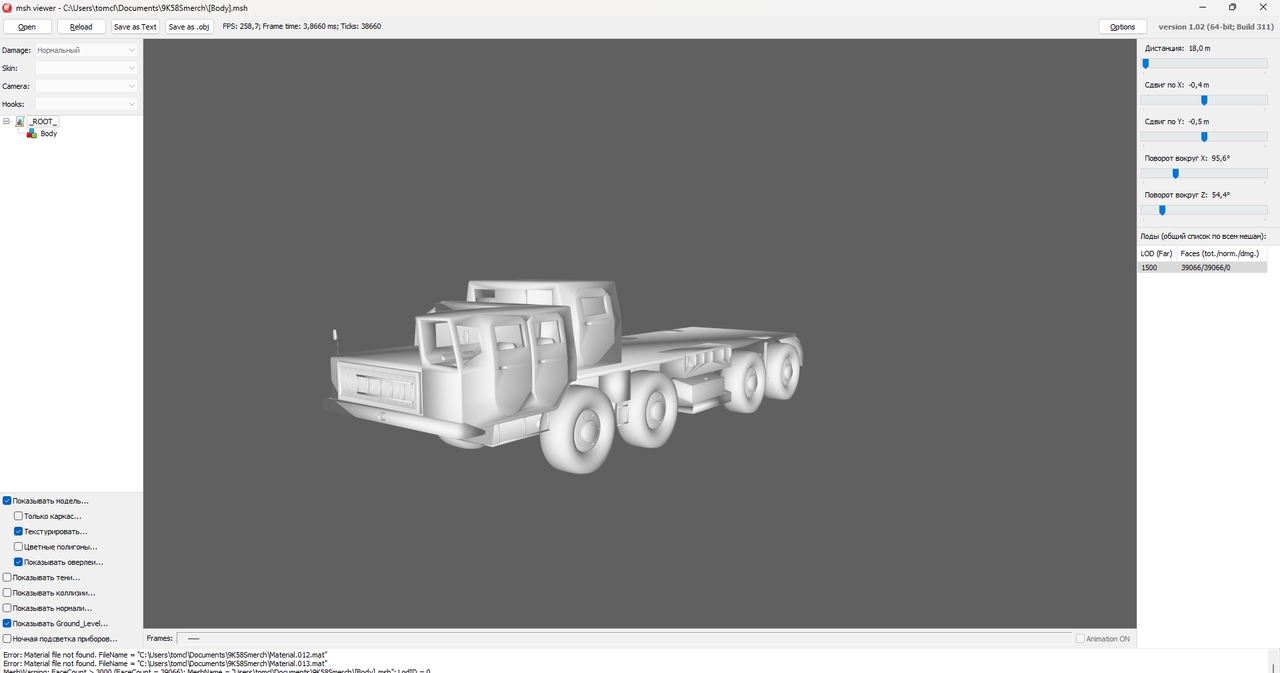Click the Дистанция slider
This screenshot has height=673, width=1280.
pos(1204,63)
